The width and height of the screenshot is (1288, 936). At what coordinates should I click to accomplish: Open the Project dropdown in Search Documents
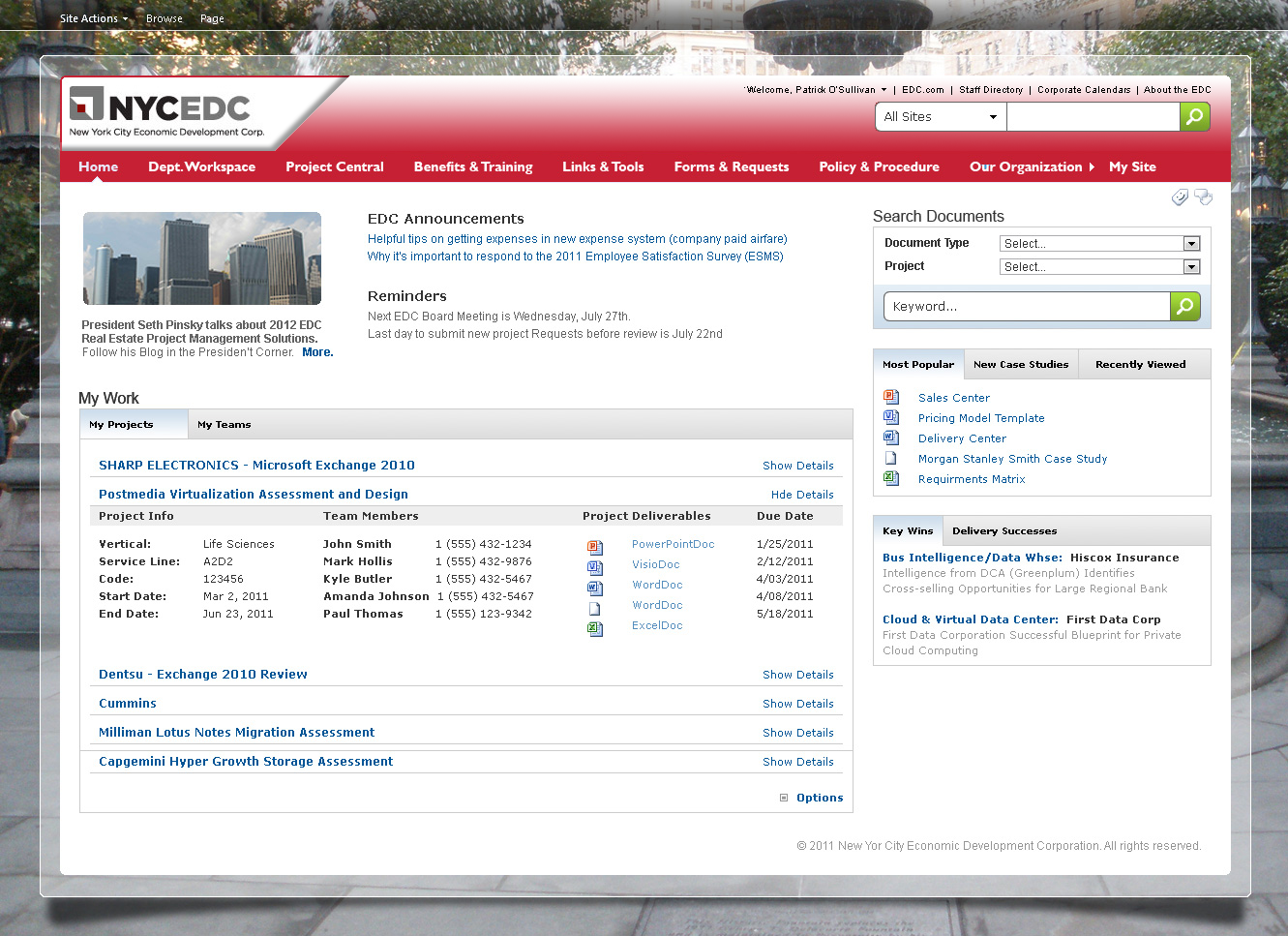point(1099,267)
